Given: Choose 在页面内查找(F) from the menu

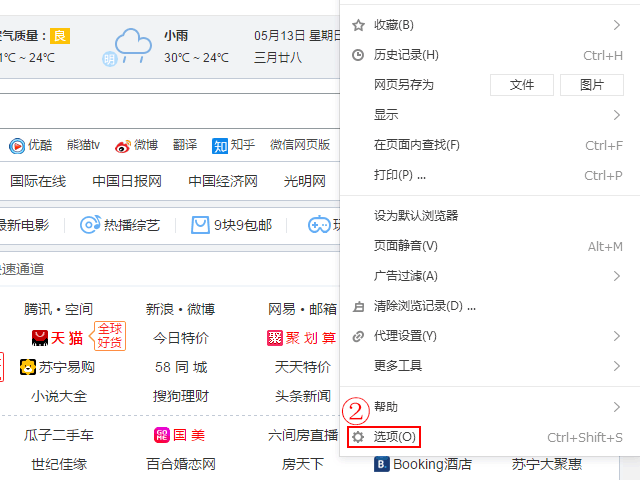Looking at the screenshot, I should click(490, 145).
